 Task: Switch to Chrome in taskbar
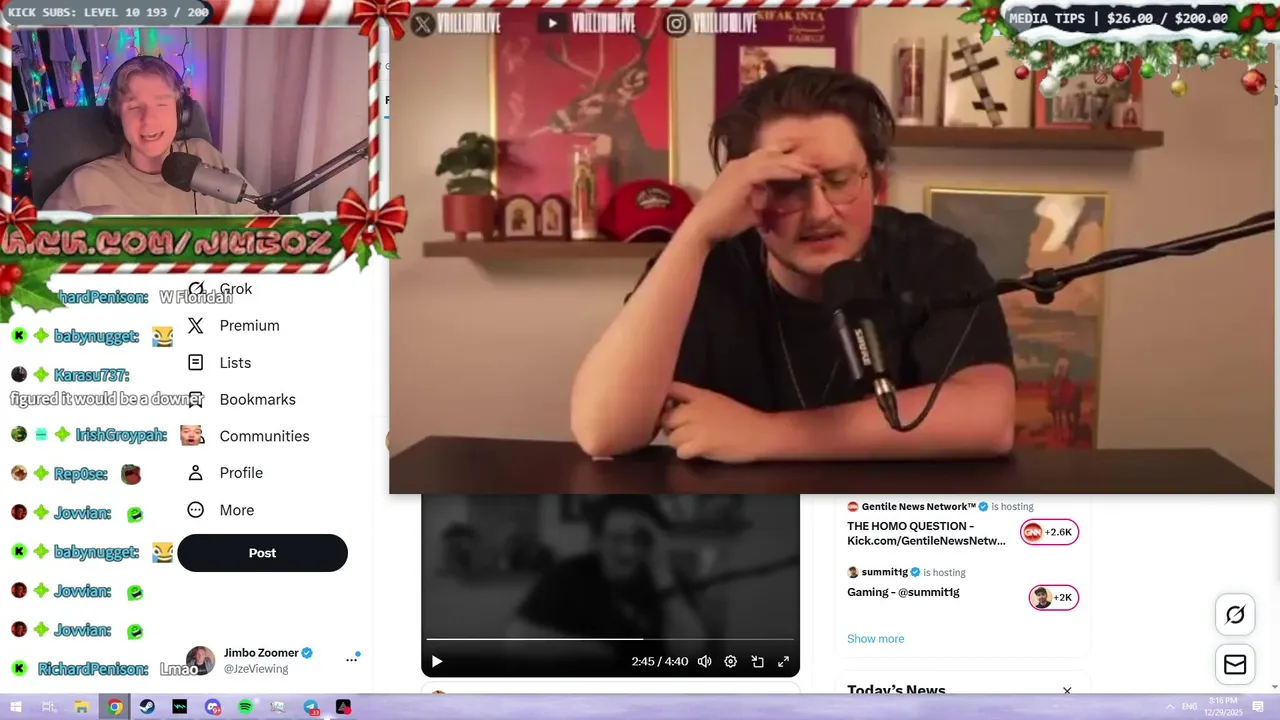pyautogui.click(x=115, y=707)
